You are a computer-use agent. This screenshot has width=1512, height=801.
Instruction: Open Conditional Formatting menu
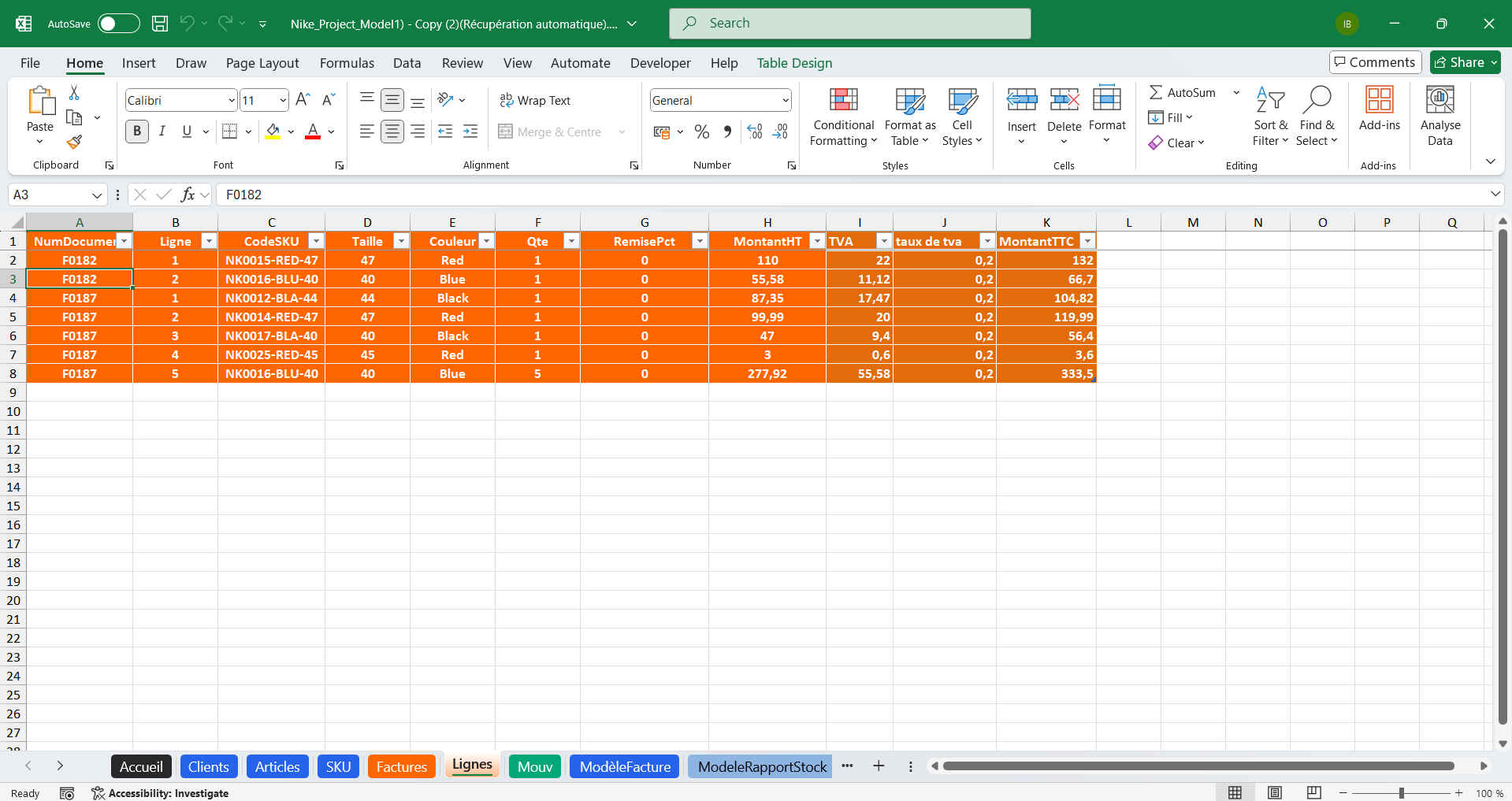point(843,117)
